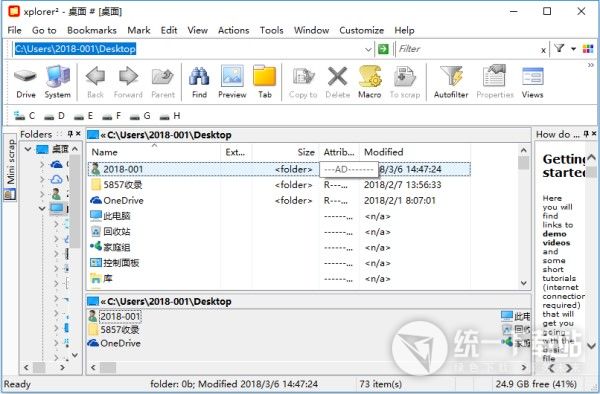Pin the How do I panel
Image resolution: width=600 pixels, height=394 pixels.
(586, 134)
